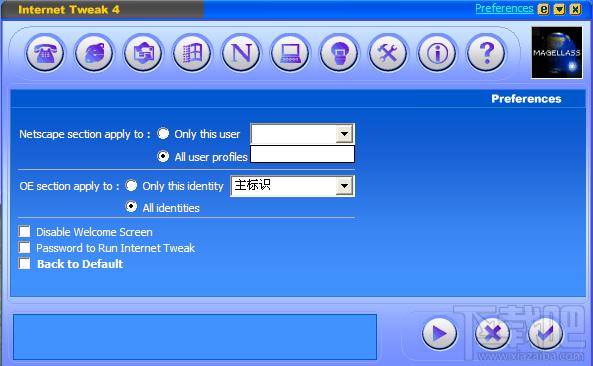Open the crossed tools section icon
The height and width of the screenshot is (366, 593).
click(388, 53)
